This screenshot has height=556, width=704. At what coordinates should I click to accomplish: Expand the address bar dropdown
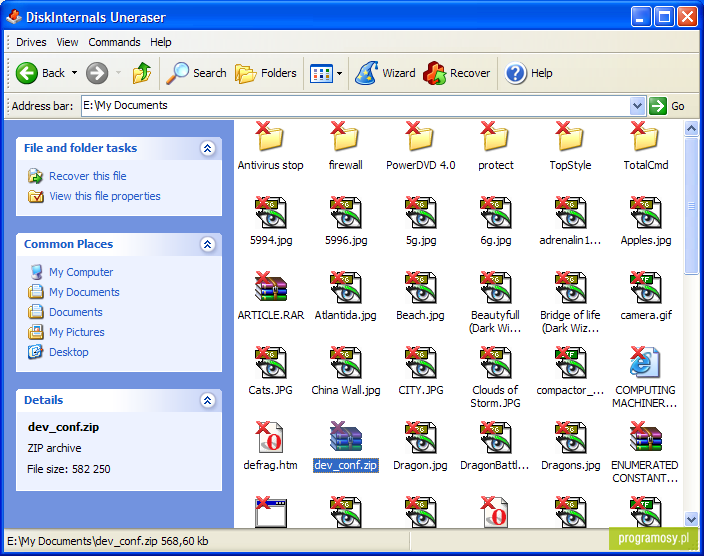click(637, 106)
